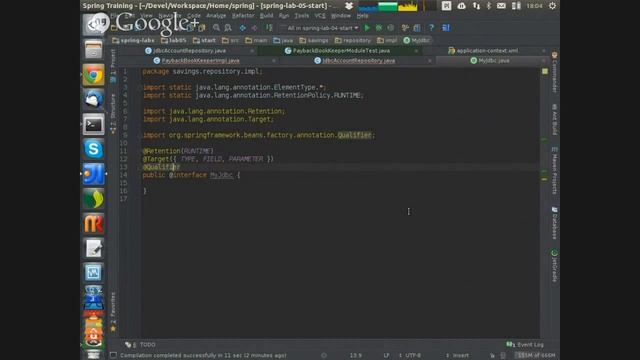Click the start breadcrumb folder
Screen dimensions: 640x360
(x=204, y=40)
